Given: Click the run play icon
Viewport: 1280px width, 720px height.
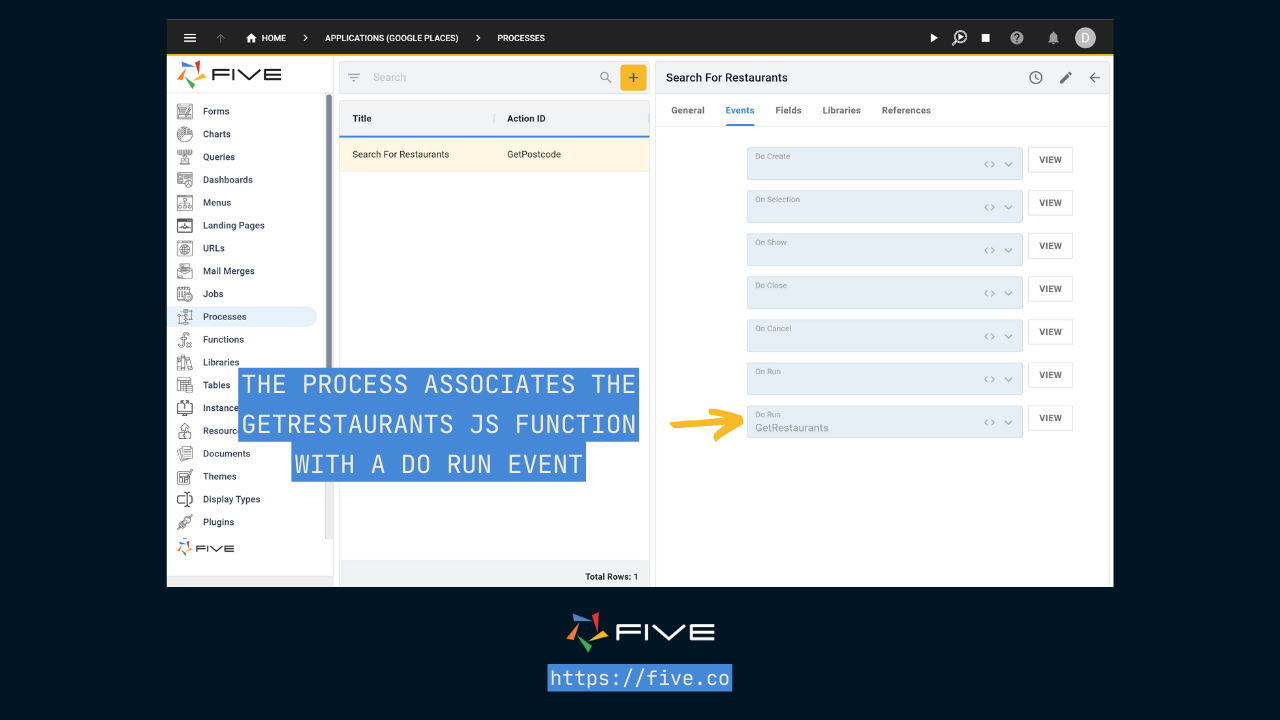Looking at the screenshot, I should [x=934, y=38].
